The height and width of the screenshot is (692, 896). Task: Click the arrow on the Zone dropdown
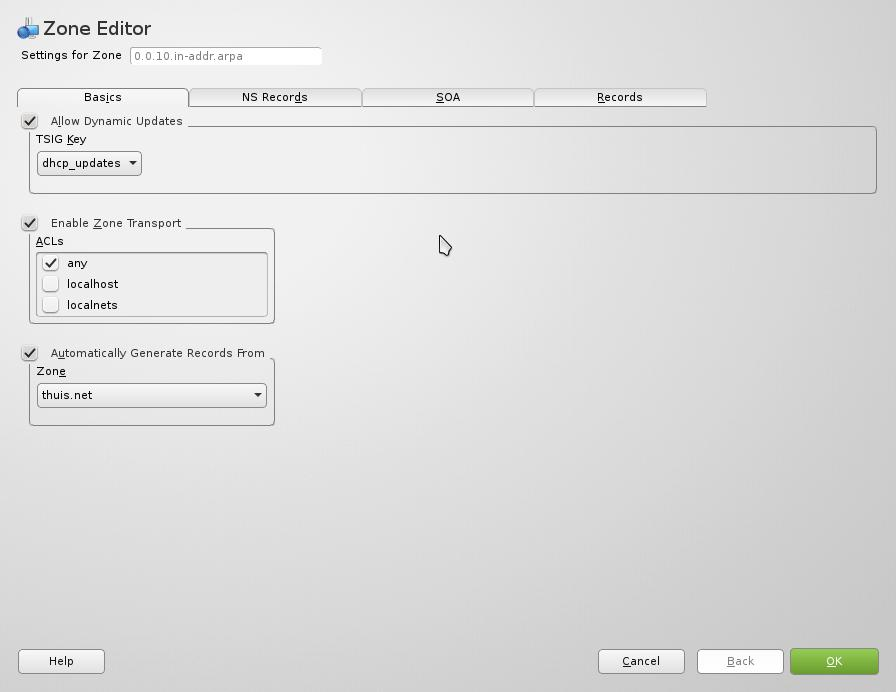pyautogui.click(x=257, y=395)
